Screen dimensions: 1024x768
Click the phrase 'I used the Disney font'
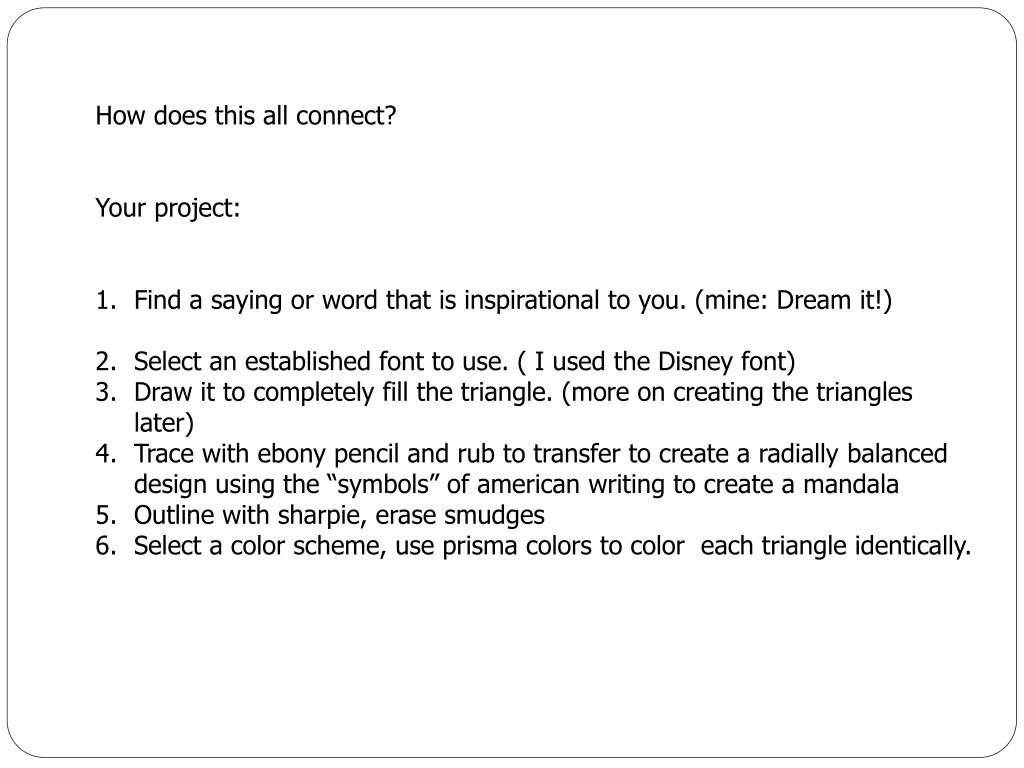coord(660,362)
